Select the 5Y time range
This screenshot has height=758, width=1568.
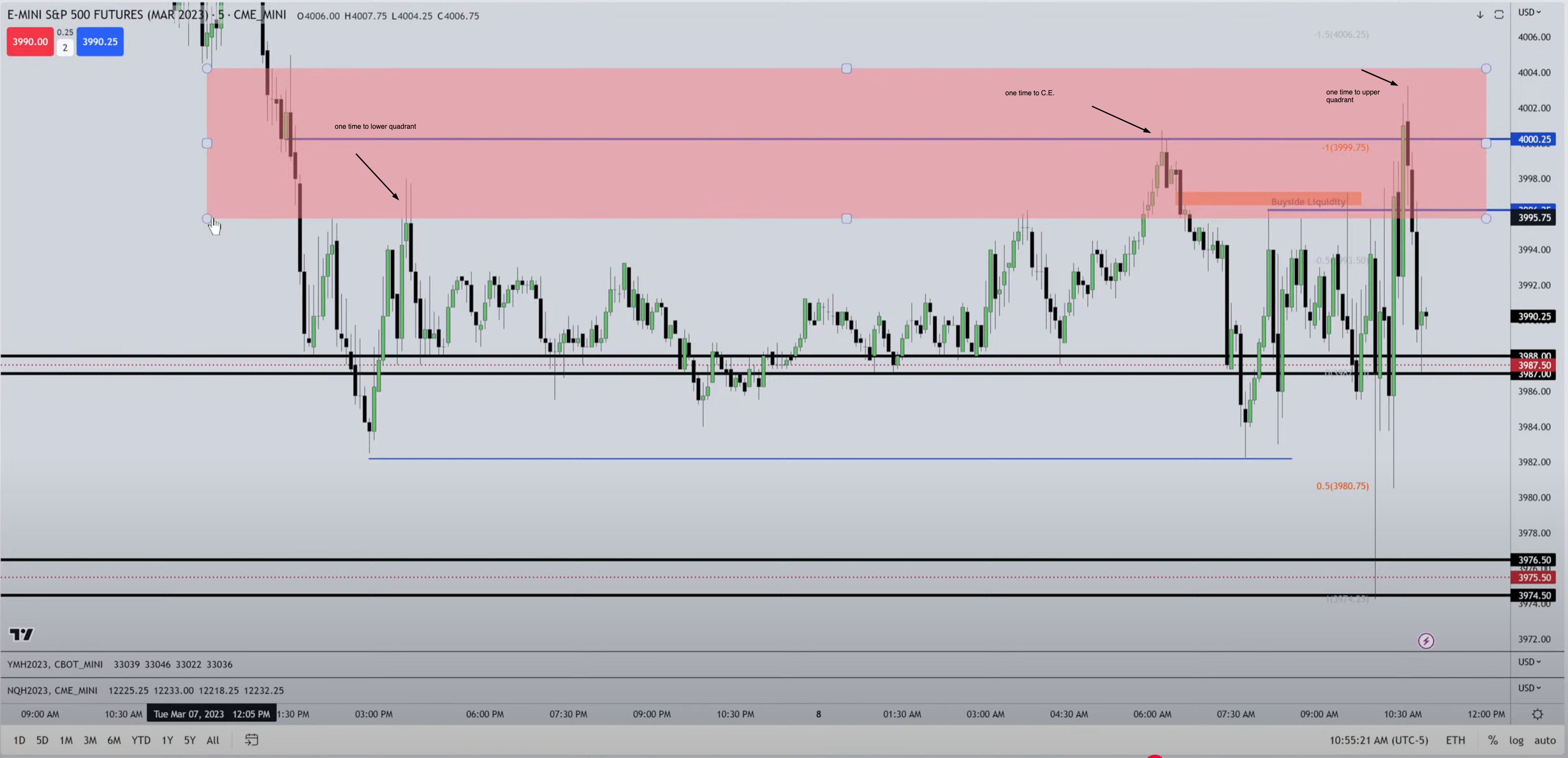[190, 740]
